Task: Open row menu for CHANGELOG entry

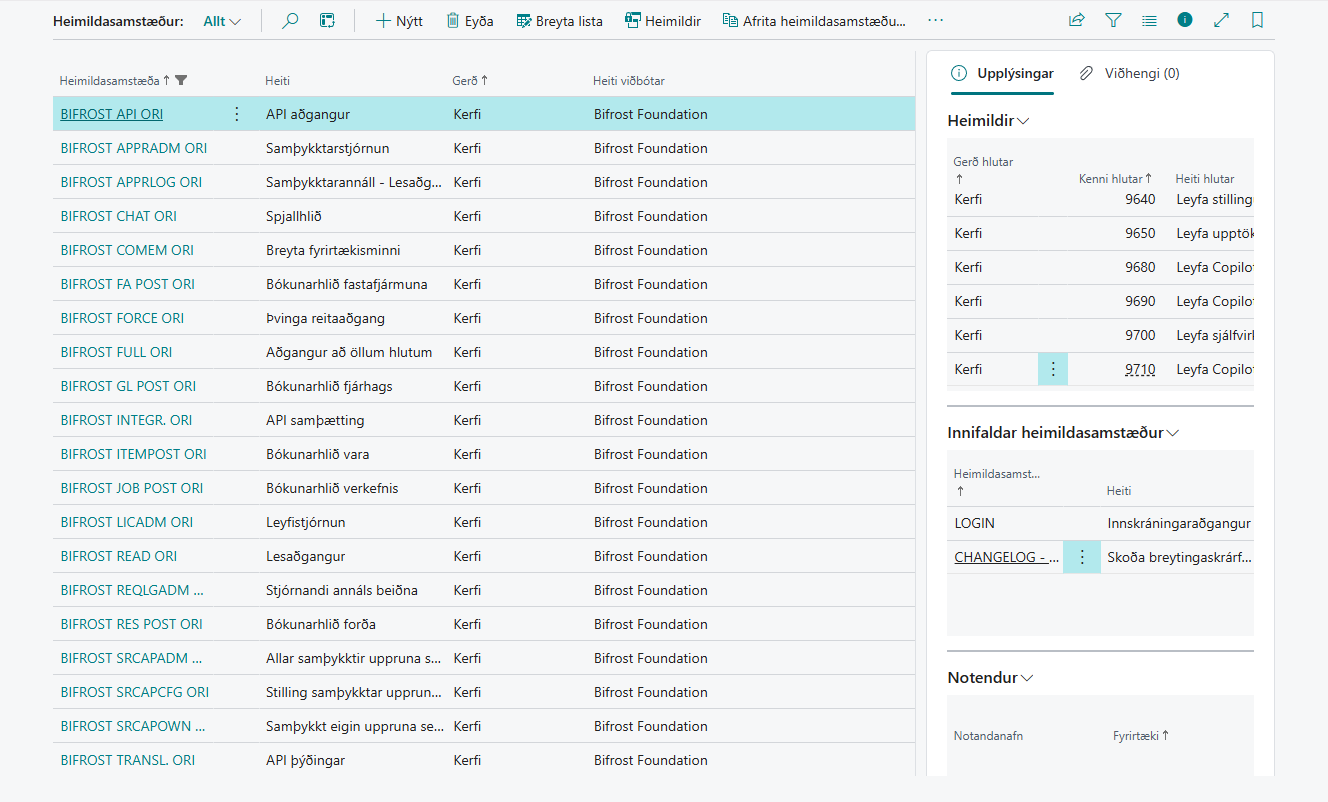Action: (1082, 557)
